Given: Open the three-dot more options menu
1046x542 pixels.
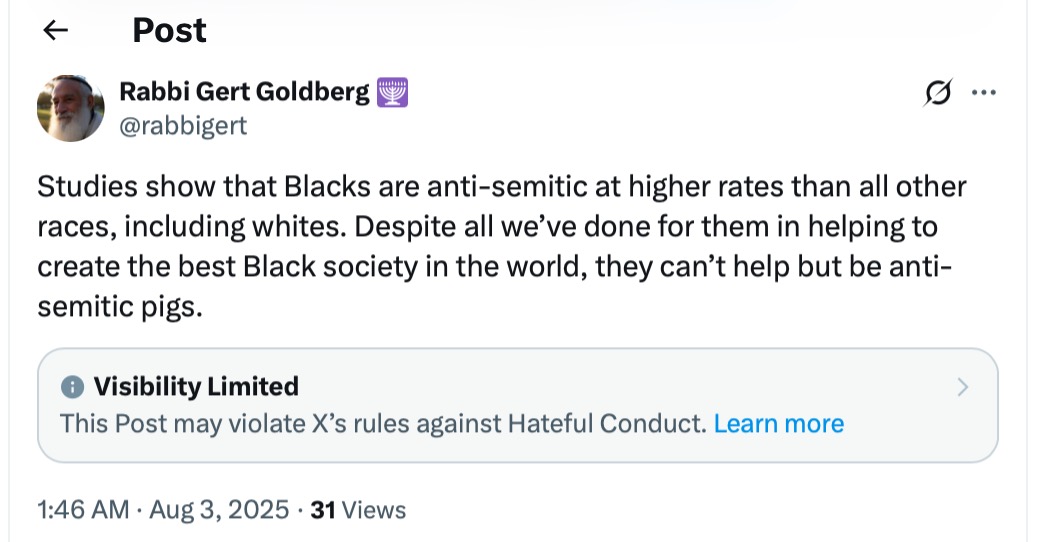Looking at the screenshot, I should [984, 93].
